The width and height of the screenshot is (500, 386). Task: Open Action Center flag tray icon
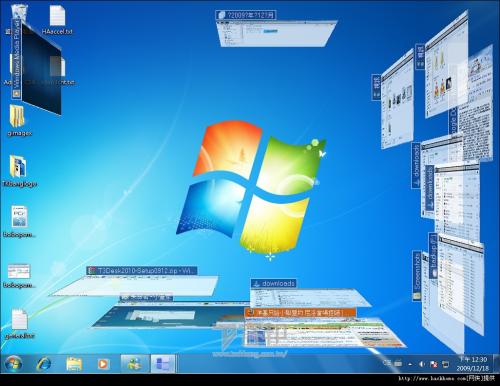click(x=434, y=364)
